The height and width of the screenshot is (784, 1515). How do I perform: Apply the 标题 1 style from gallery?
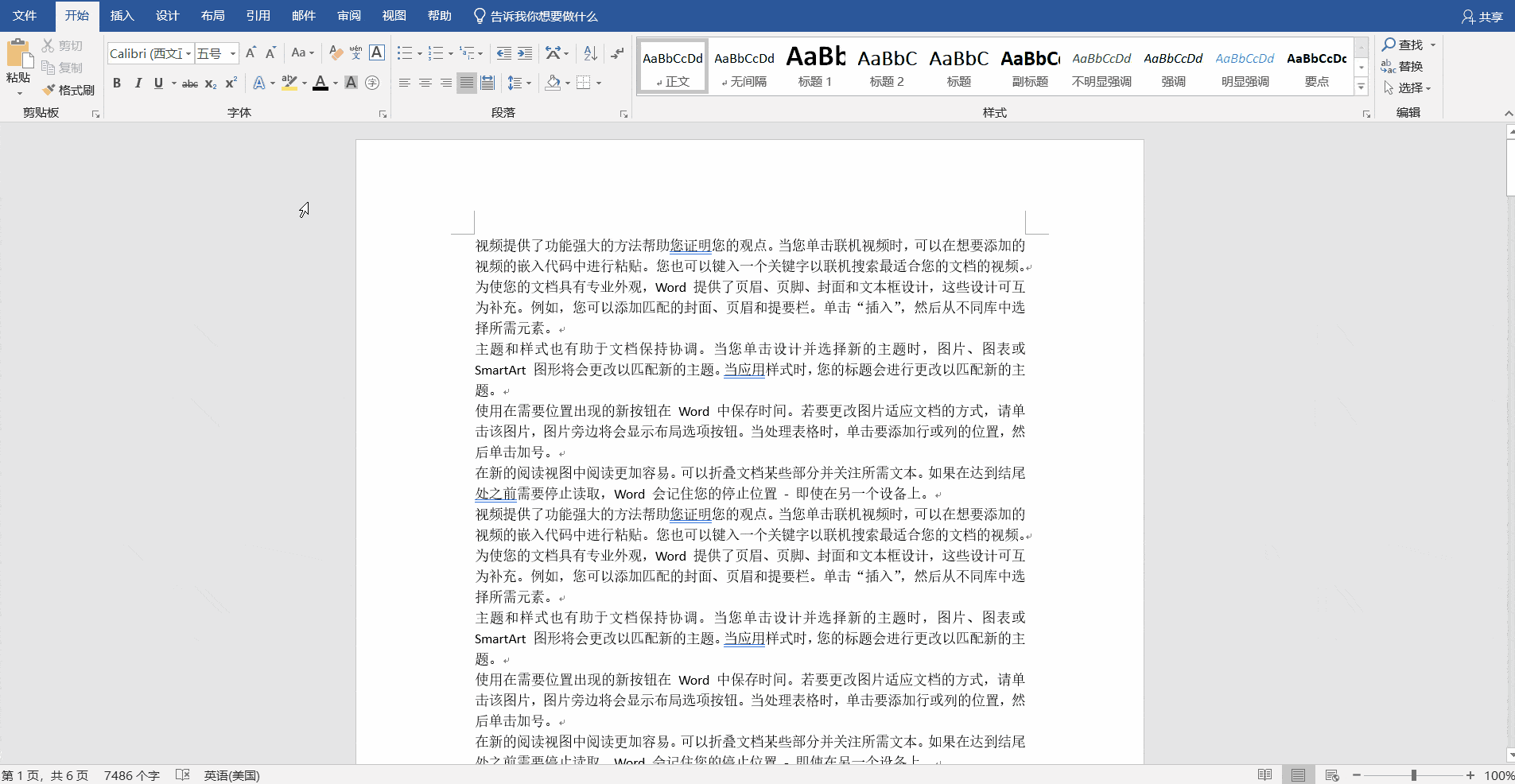815,66
